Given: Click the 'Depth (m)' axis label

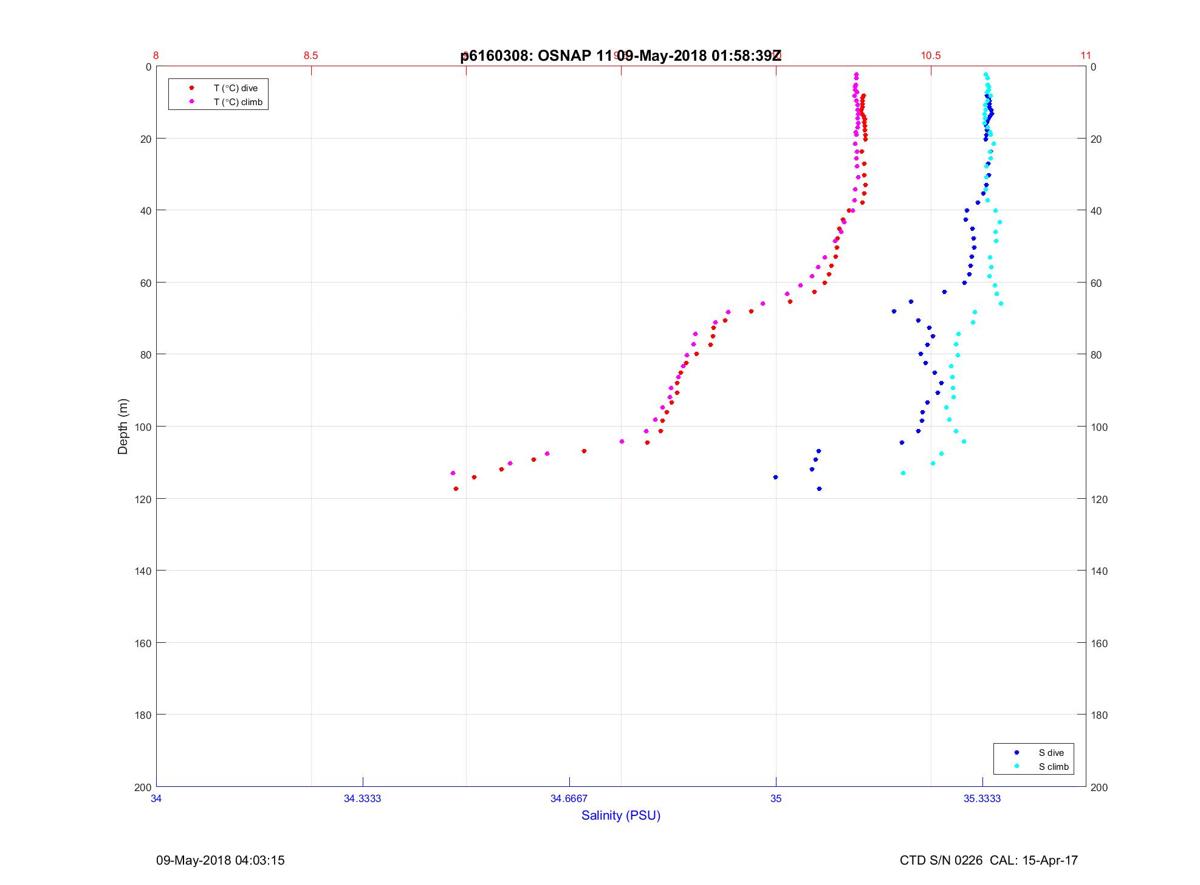Looking at the screenshot, I should point(123,426).
